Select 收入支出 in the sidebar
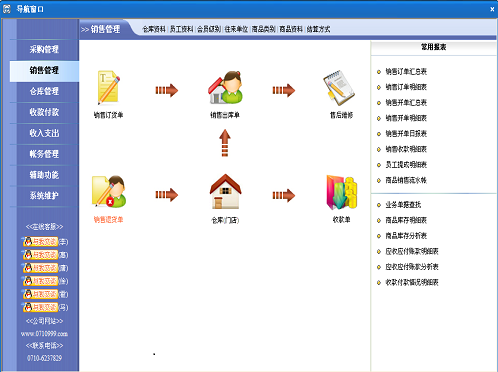 (44, 133)
